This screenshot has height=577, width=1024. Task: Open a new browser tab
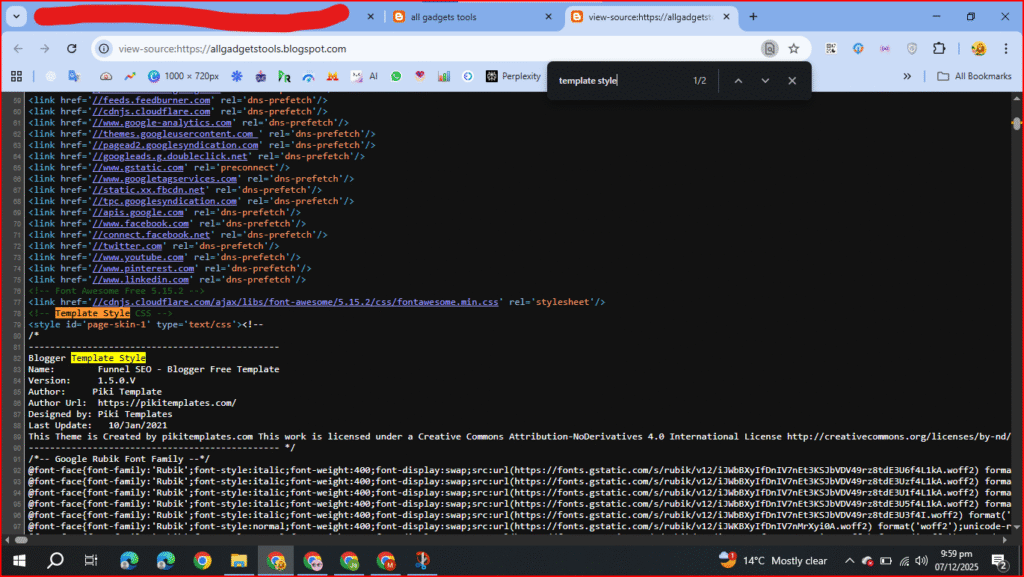click(753, 17)
